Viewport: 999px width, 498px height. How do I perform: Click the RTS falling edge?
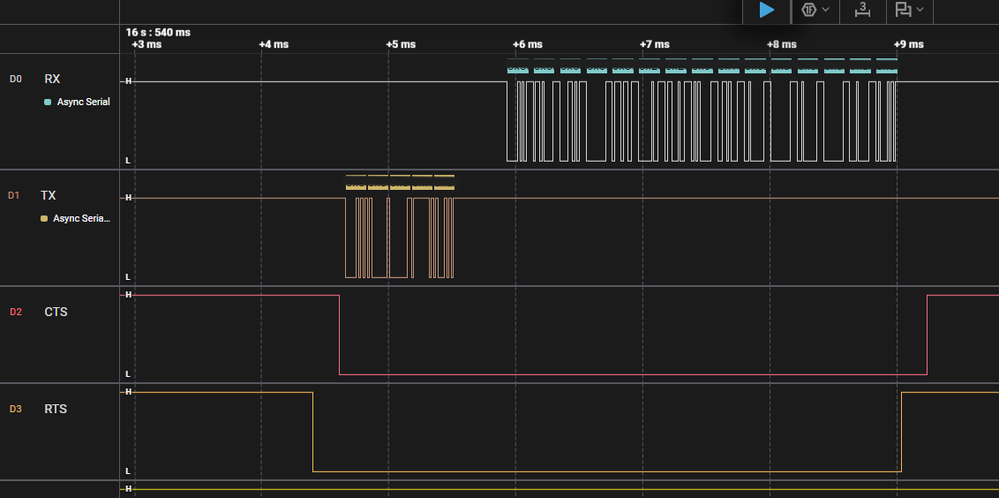coord(313,432)
